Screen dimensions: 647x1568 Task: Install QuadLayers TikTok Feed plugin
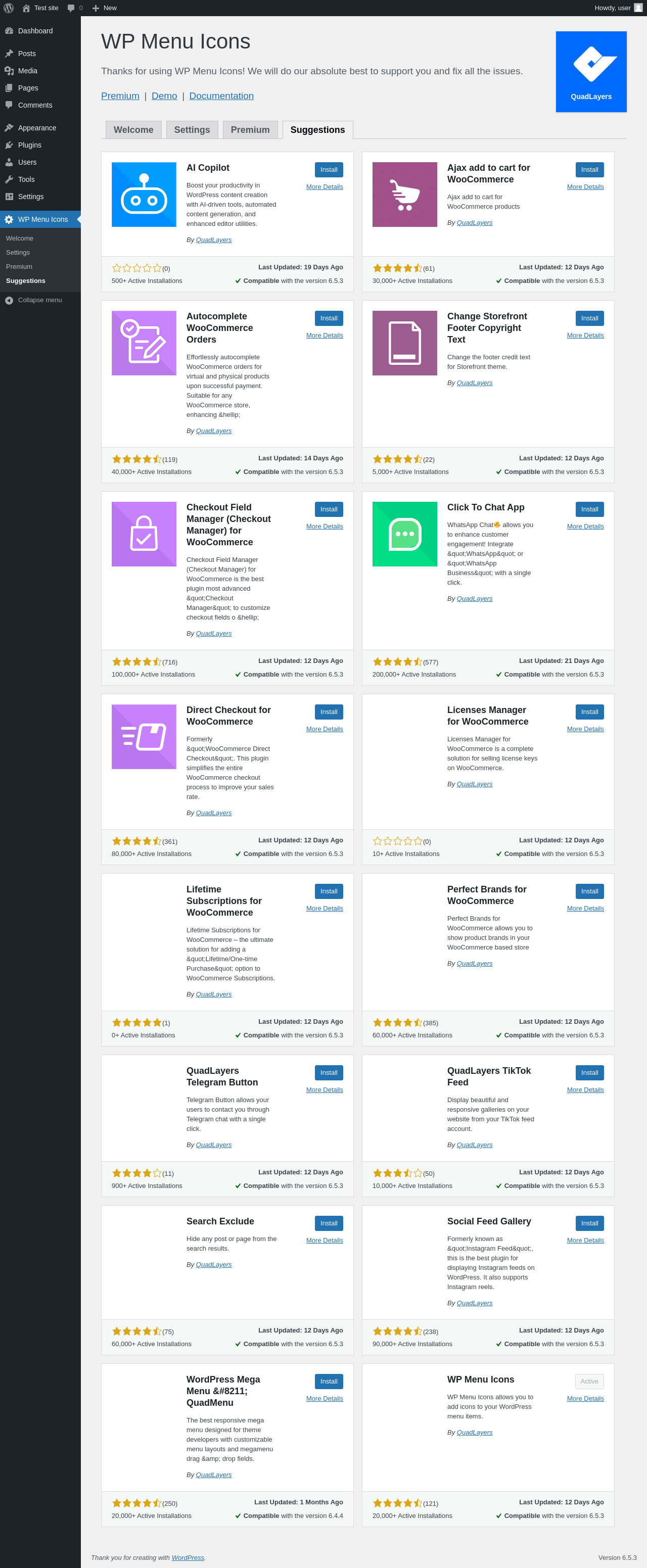click(590, 1073)
